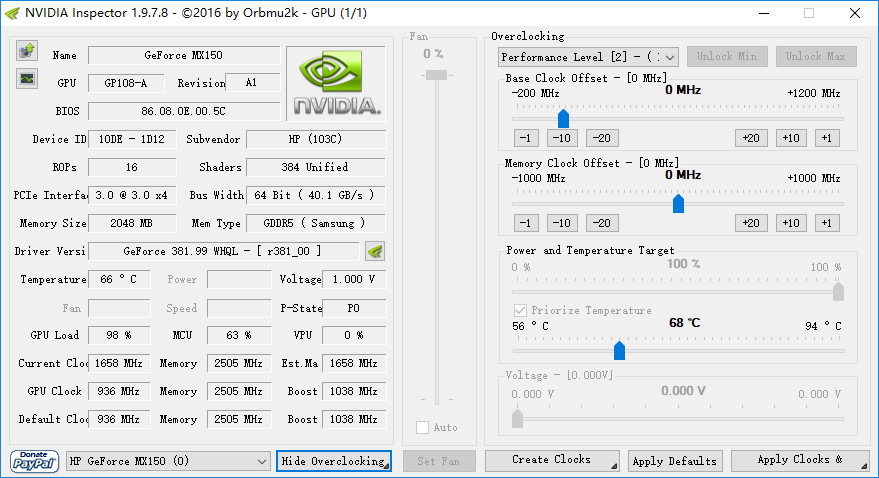Click the Temperature value 66 °C
Viewport: 879px width, 478px height.
tap(119, 279)
